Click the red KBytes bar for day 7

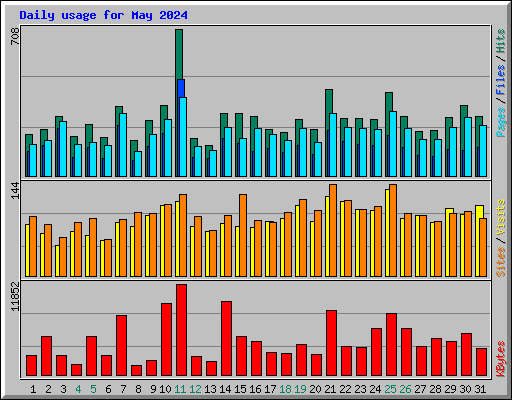[x=121, y=346]
